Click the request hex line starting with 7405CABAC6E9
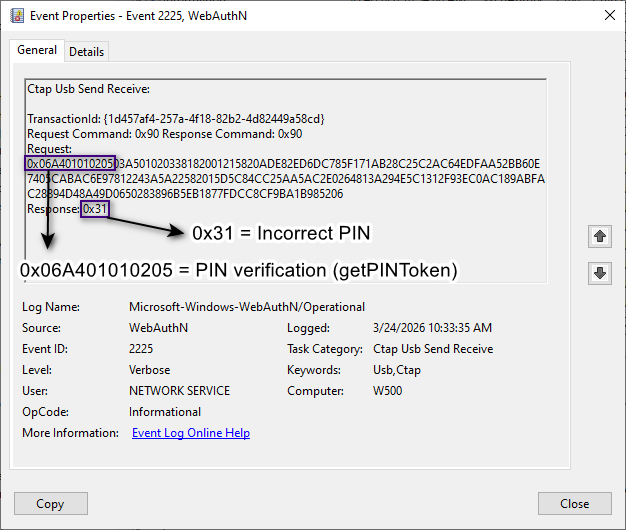The width and height of the screenshot is (626, 530). click(286, 178)
